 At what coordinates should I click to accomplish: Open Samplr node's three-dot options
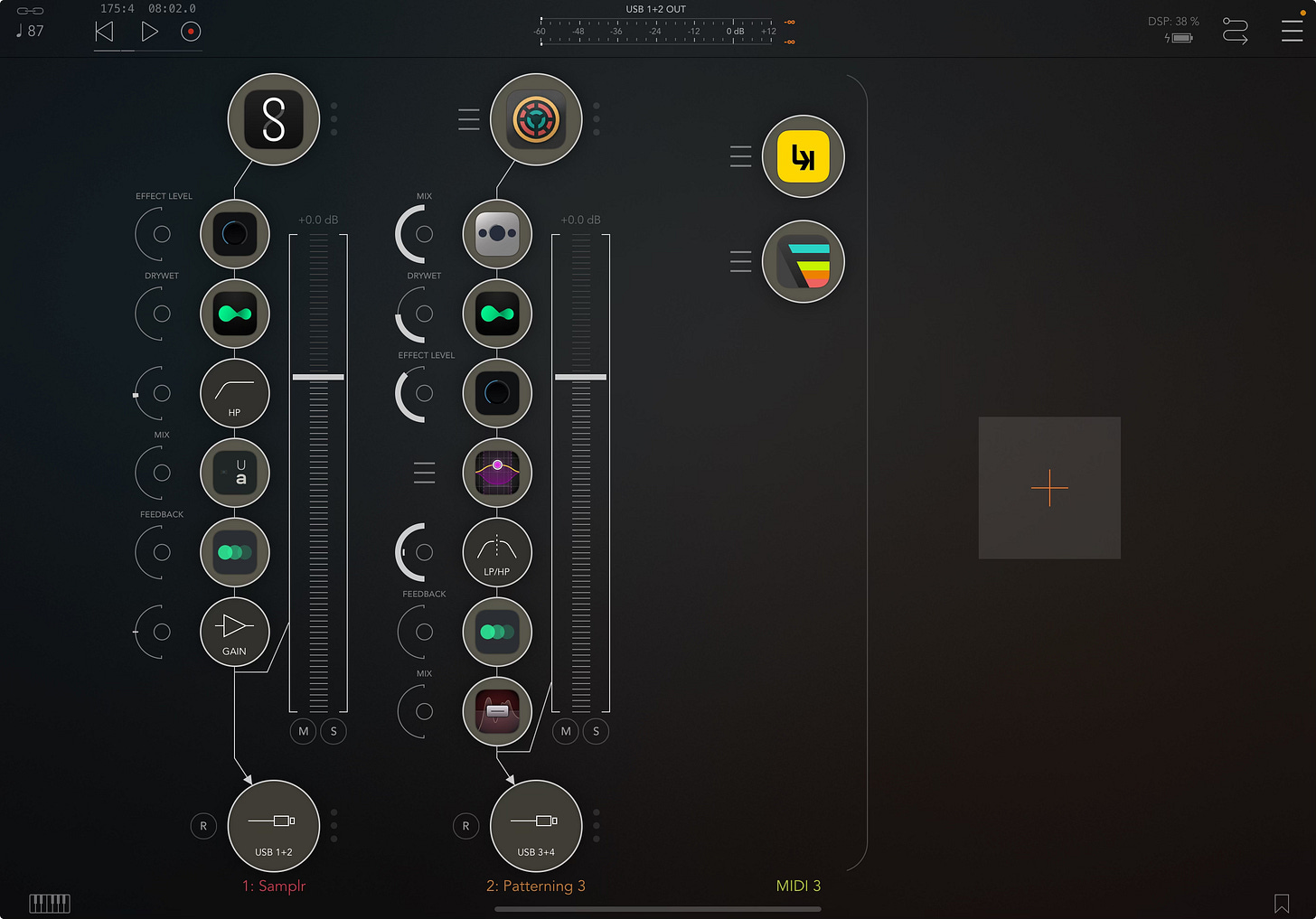point(334,119)
